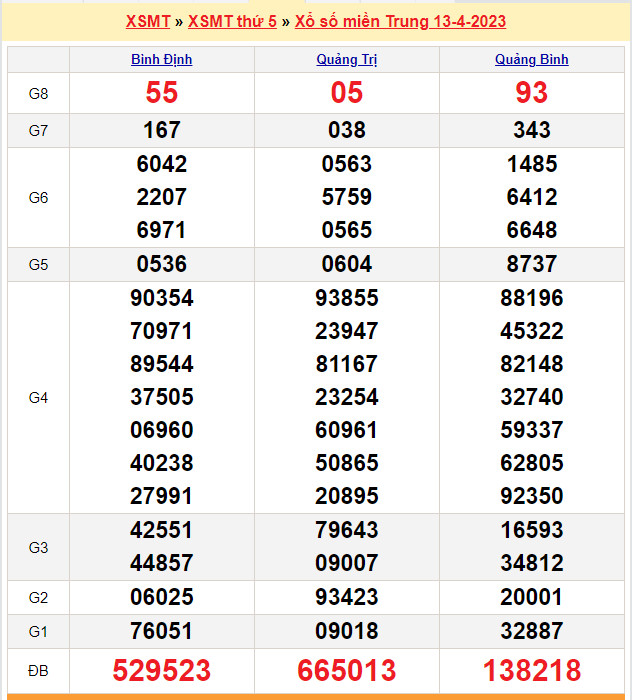Click the G8 prize row label
632x700 pixels.
pos(38,93)
